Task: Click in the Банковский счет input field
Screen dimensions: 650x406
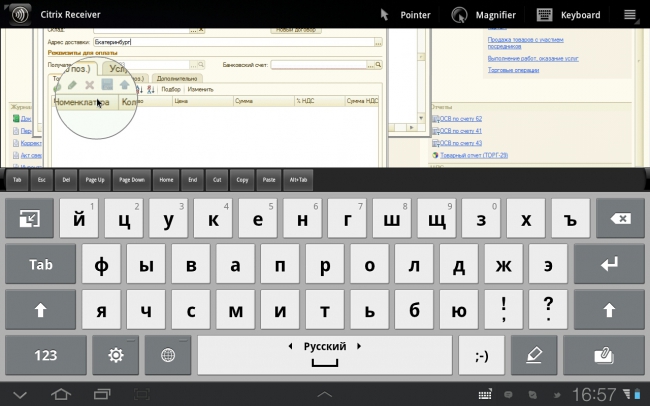Action: pyautogui.click(x=319, y=65)
